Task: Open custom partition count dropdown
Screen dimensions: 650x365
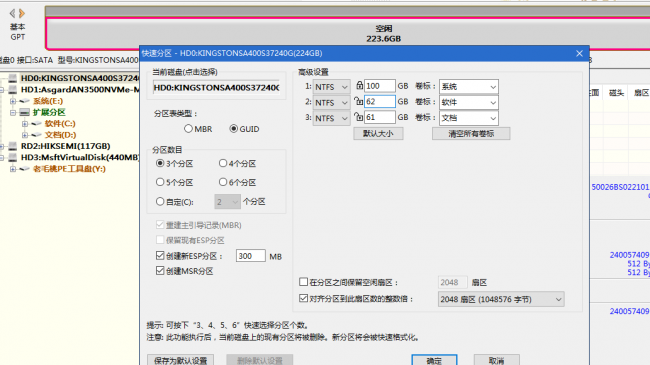Action: [227, 202]
